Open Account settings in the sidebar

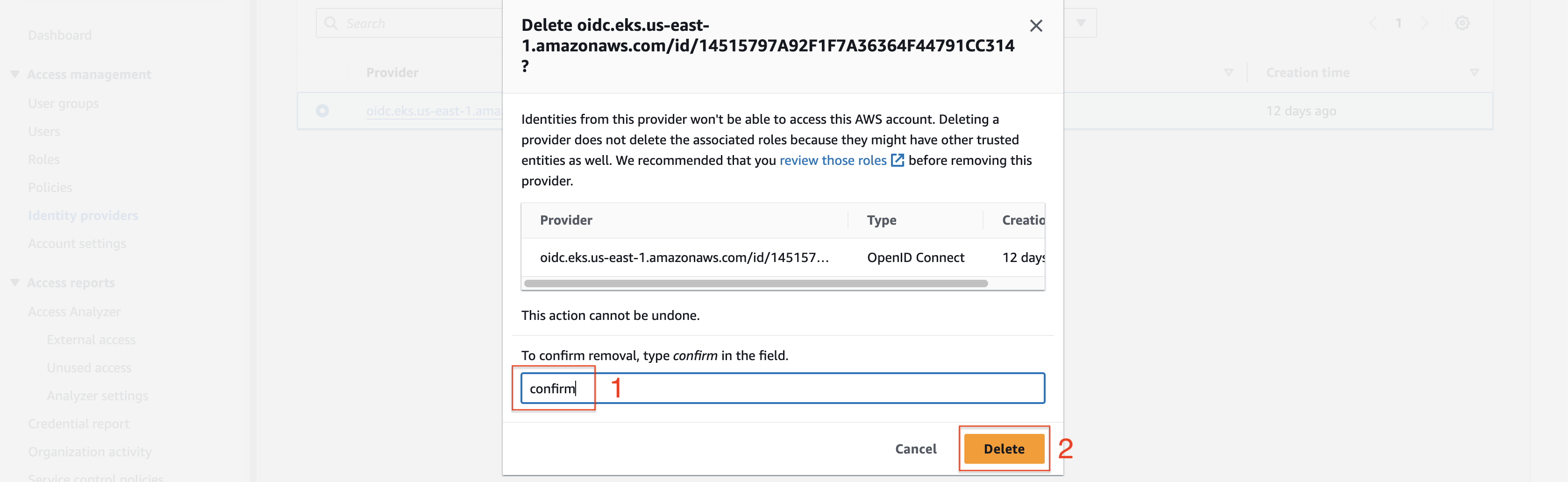pos(77,243)
